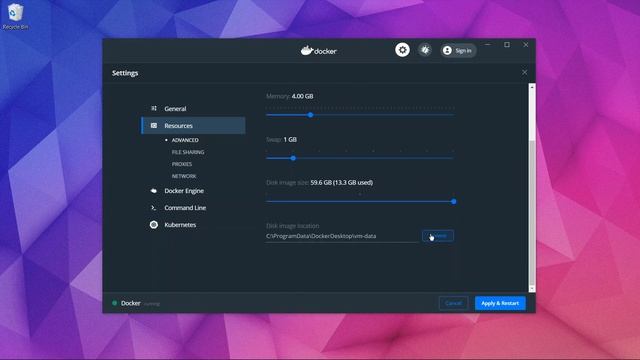
Task: Click the Memory slider handle
Action: 311,115
